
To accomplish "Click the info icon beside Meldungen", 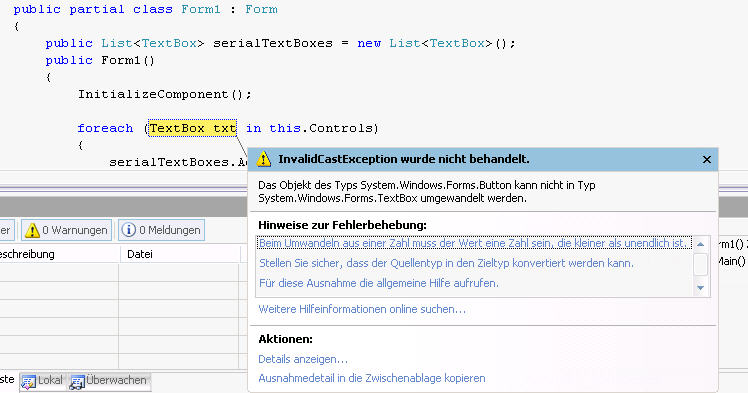I will (x=128, y=230).
